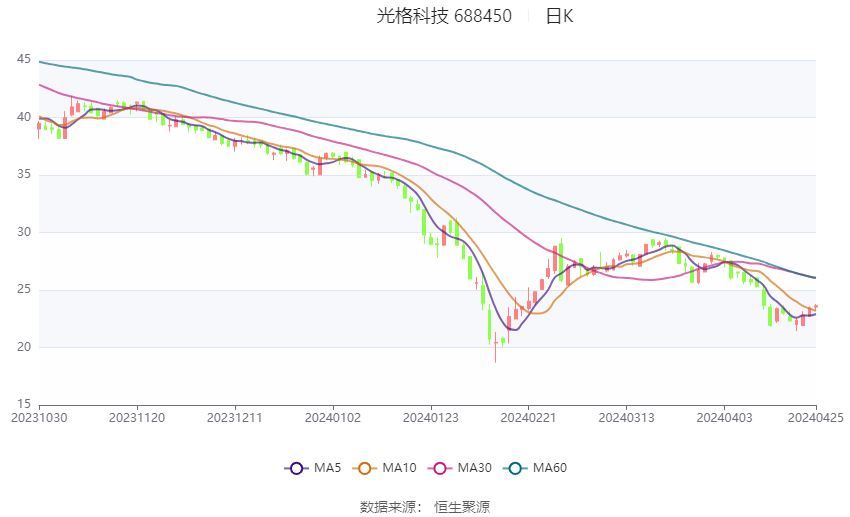Viewport: 850px width, 517px height.
Task: Click the x-axis date label 20240102
Action: pyautogui.click(x=333, y=418)
